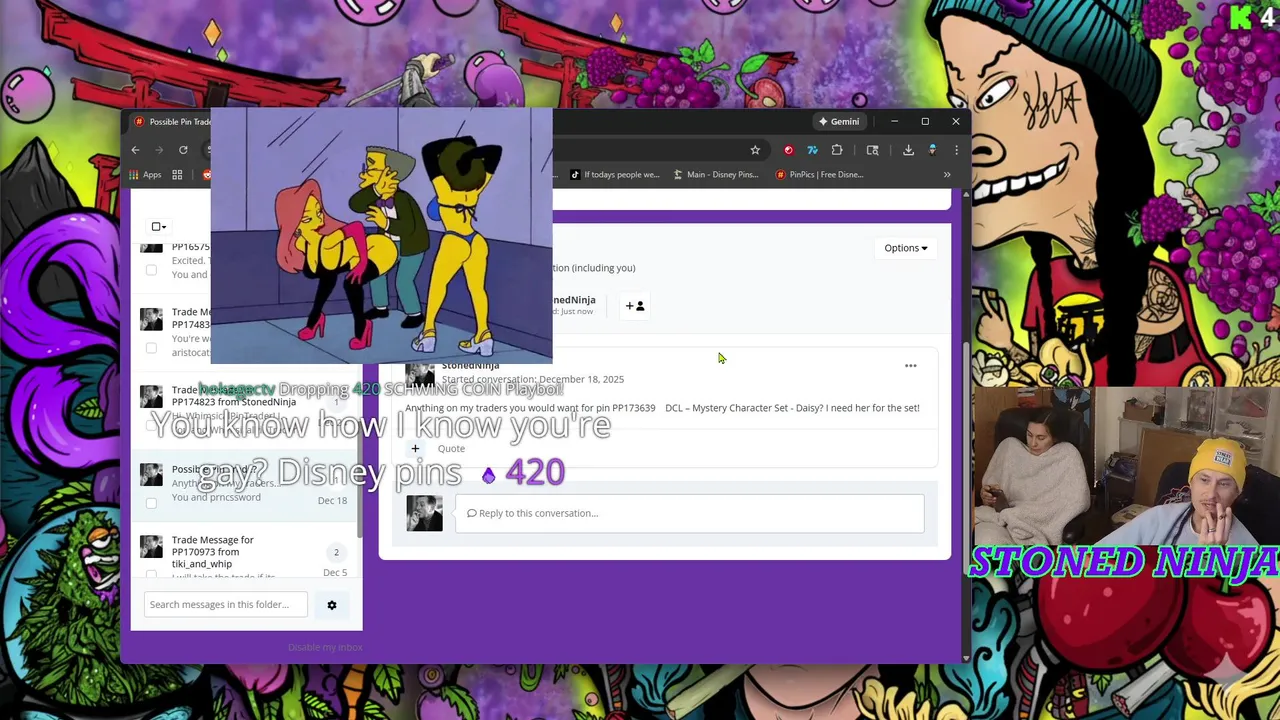Open the 'Main - Disney Pins...' bookmark

(716, 174)
